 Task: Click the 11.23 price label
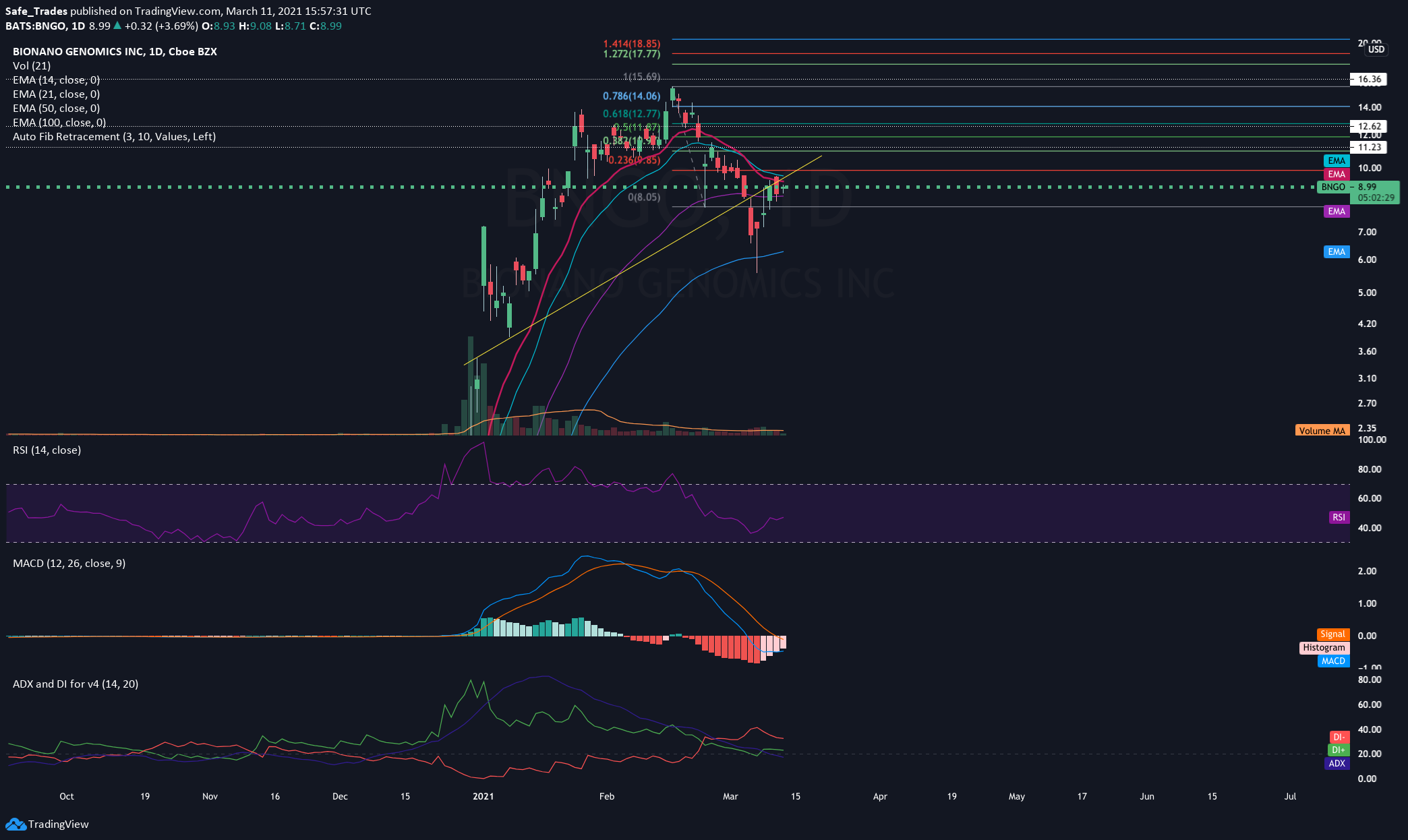(1369, 147)
